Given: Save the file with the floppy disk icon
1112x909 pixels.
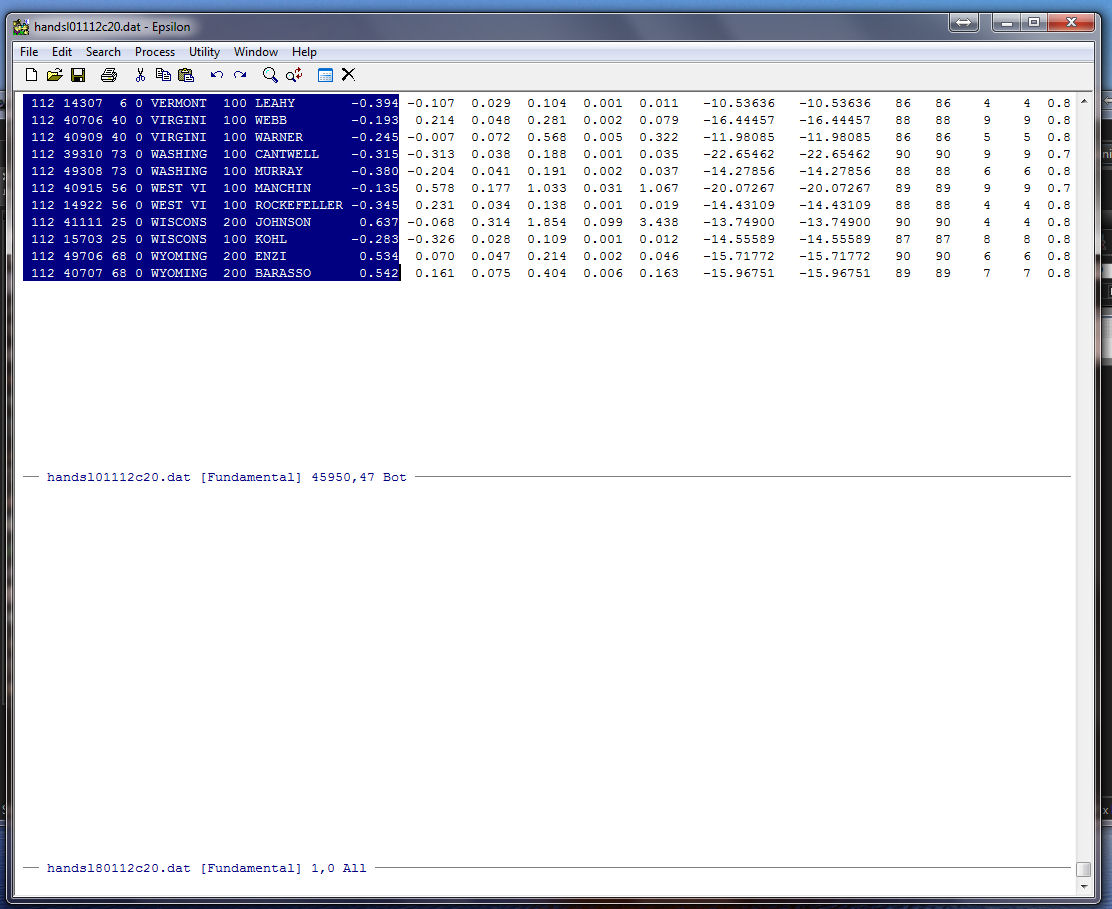Looking at the screenshot, I should [78, 75].
